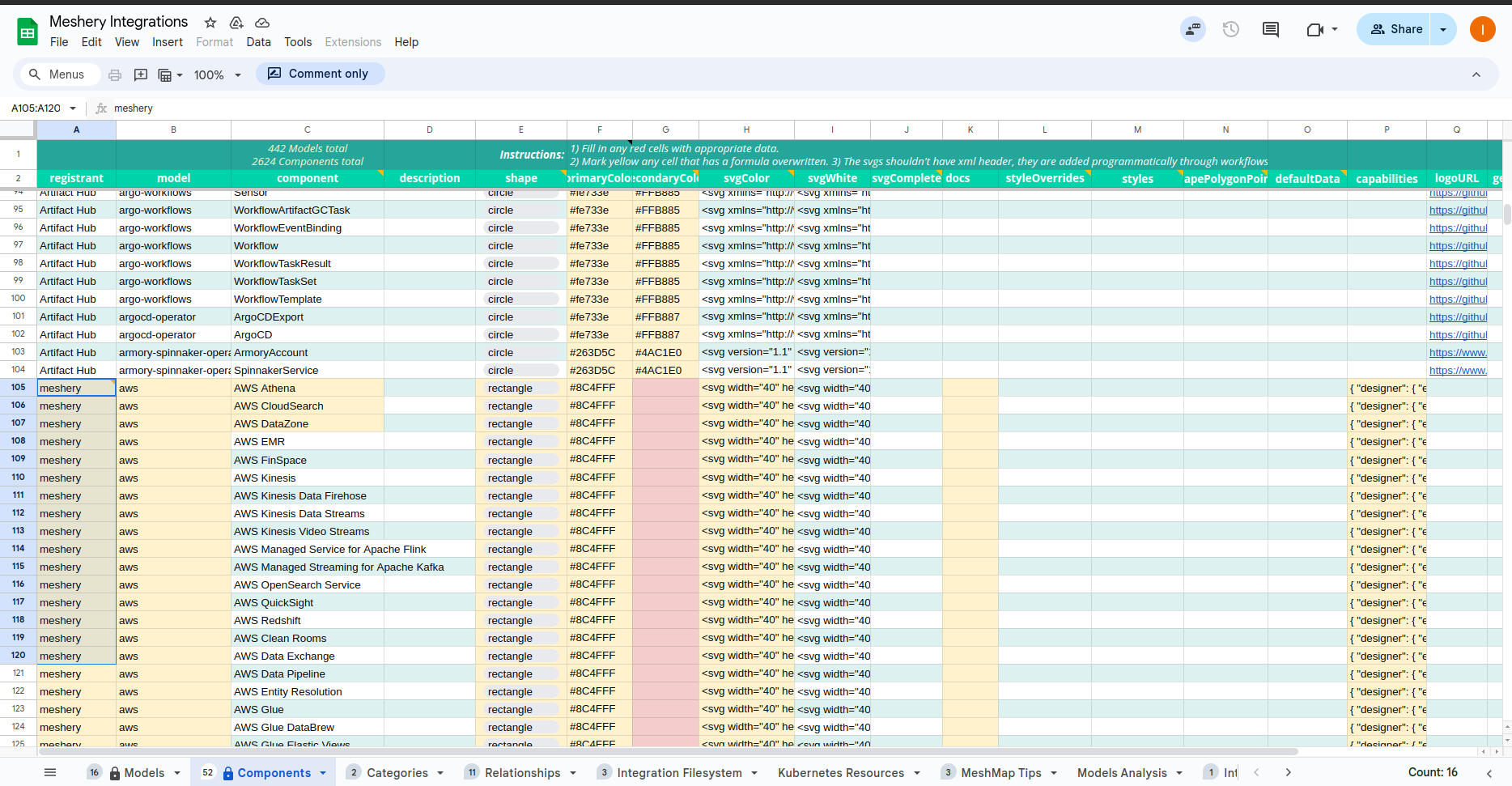1512x786 pixels.
Task: Open the all sheets hamburger menu
Action: [x=50, y=773]
